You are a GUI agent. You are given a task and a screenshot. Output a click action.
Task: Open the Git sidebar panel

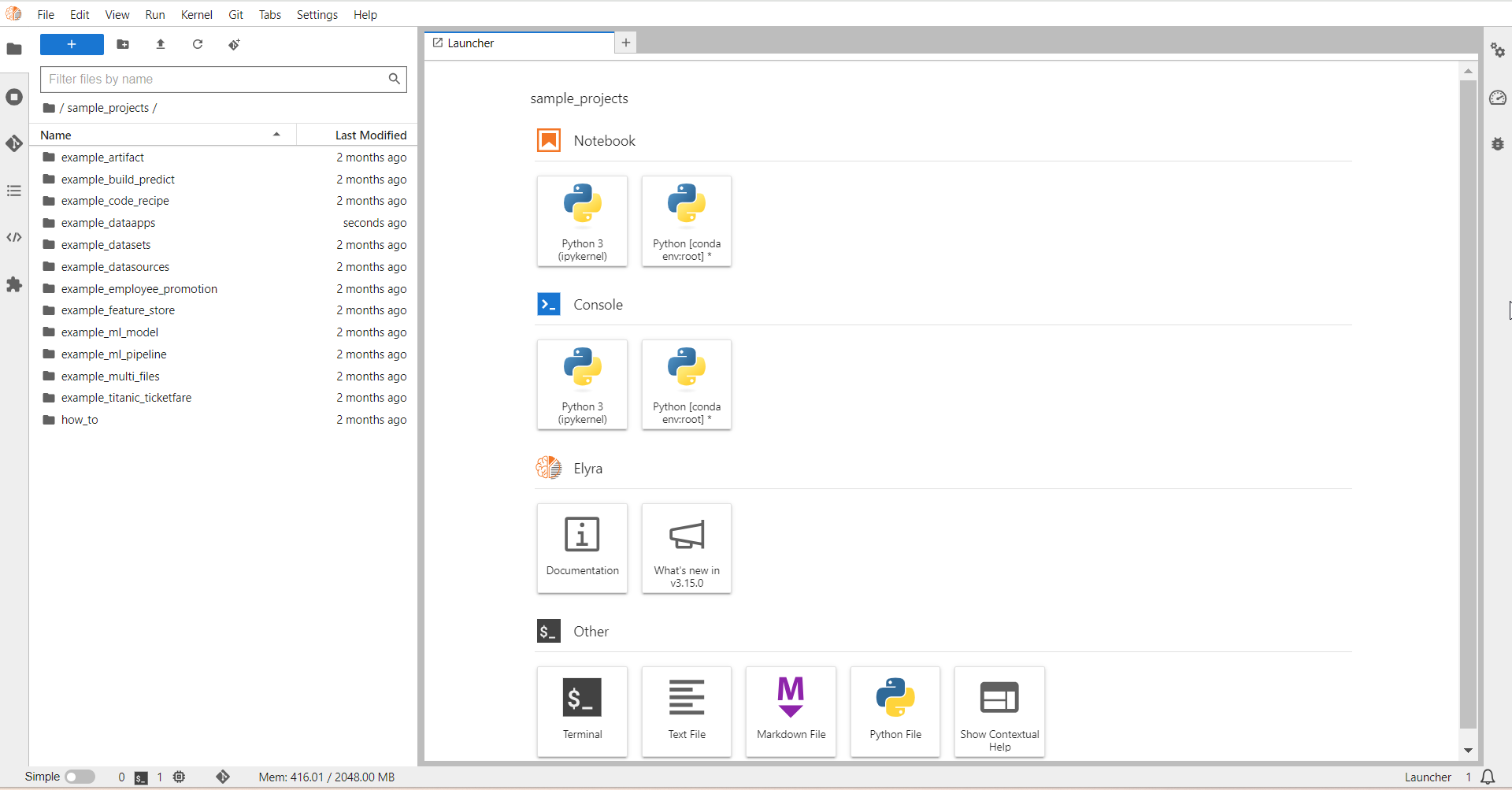tap(14, 143)
